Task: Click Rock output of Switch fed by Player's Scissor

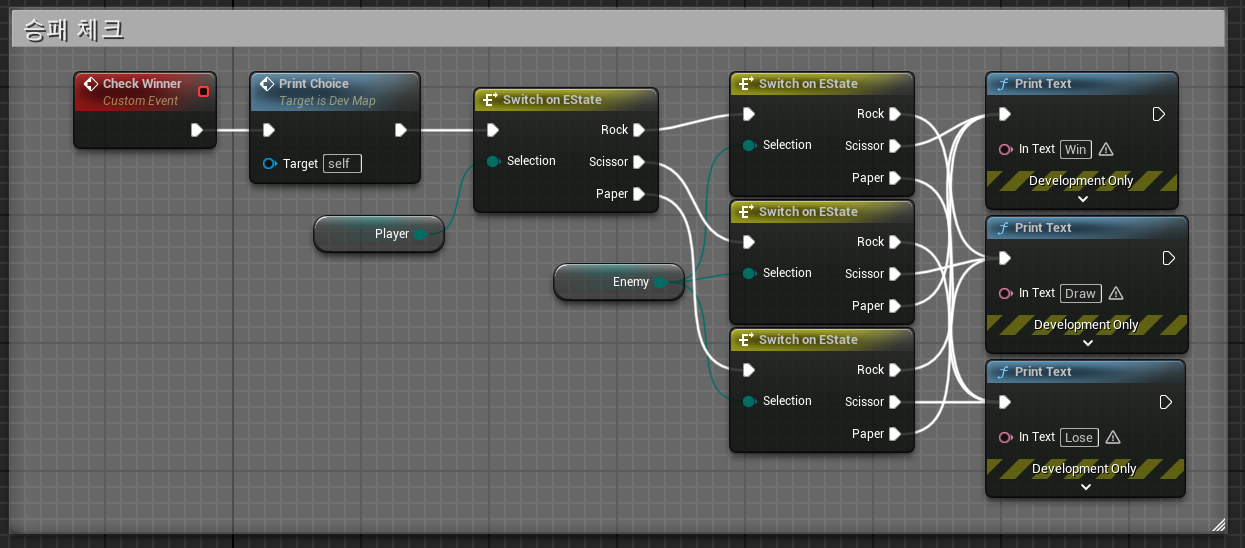Action: click(895, 242)
